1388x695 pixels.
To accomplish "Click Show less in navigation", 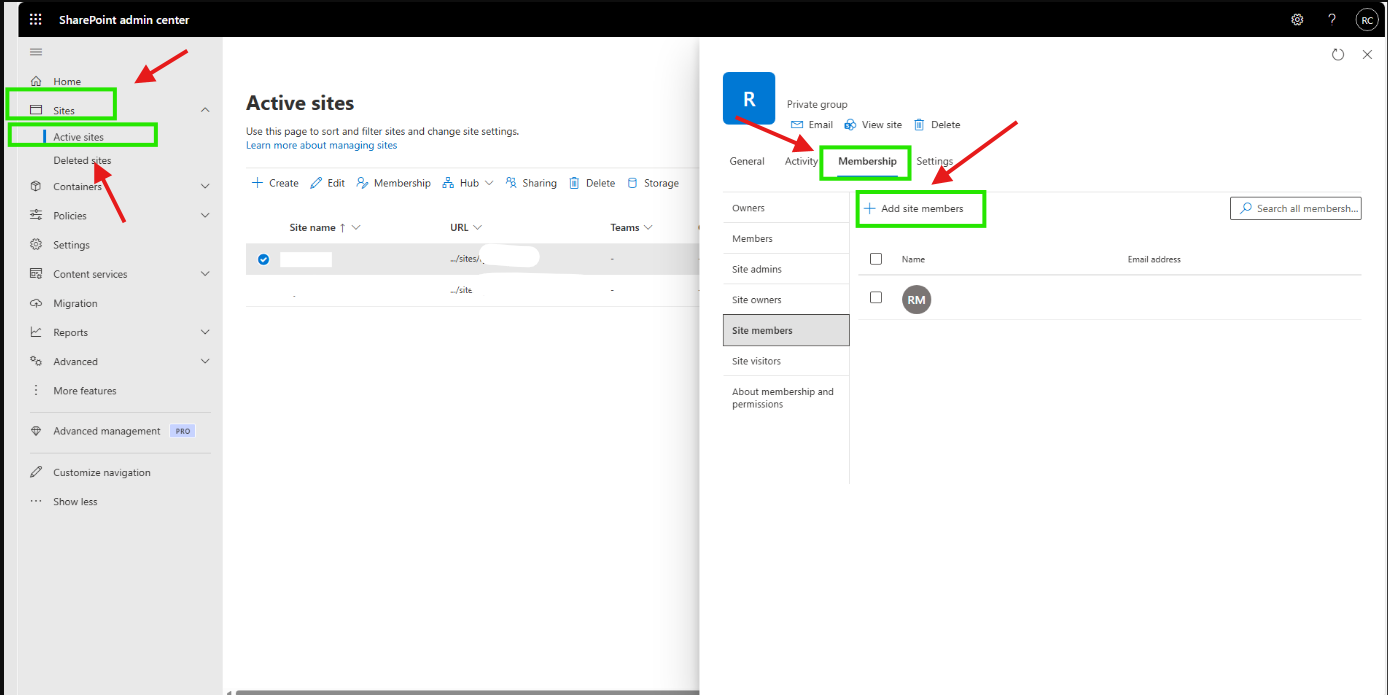I will point(75,502).
